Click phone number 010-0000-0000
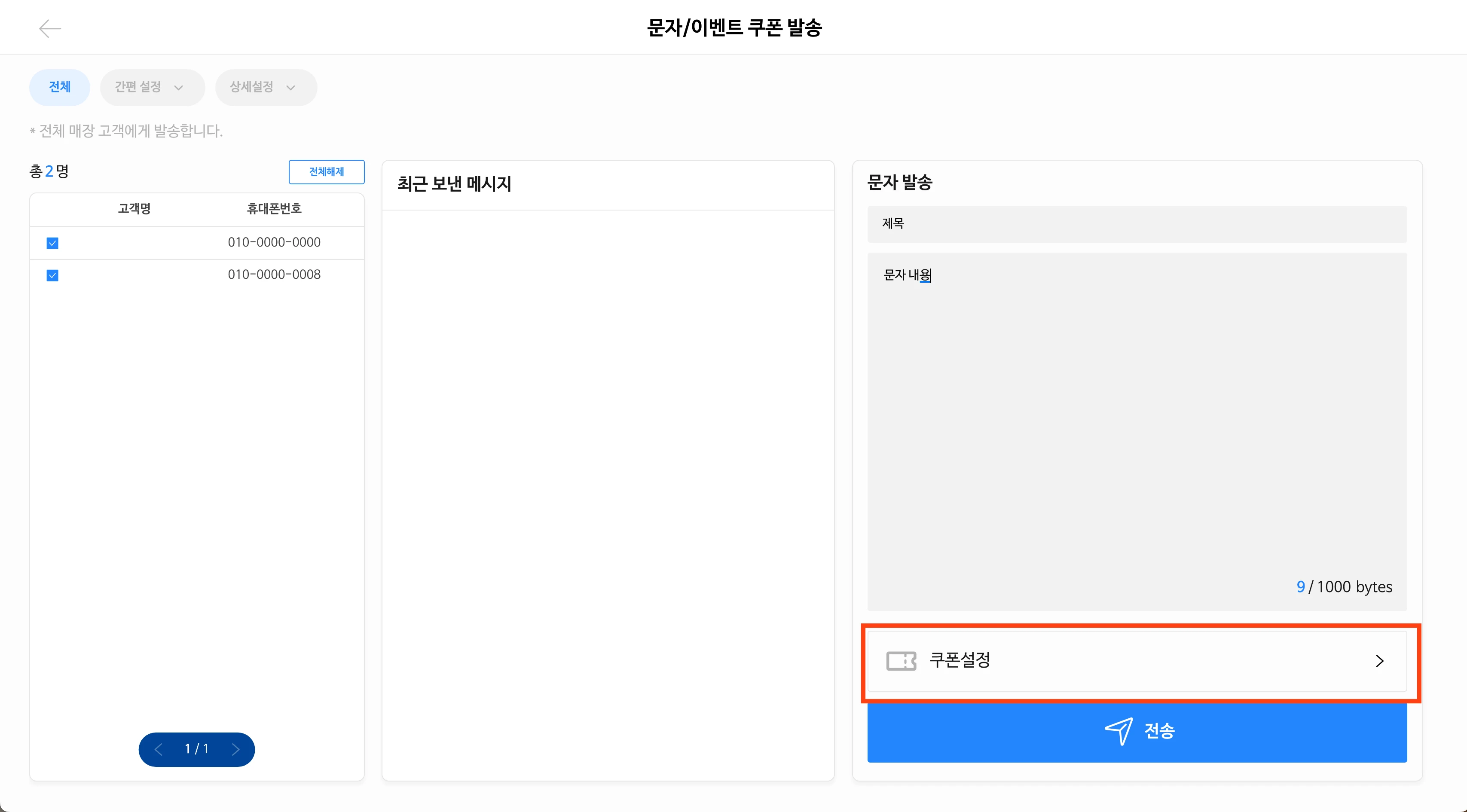The width and height of the screenshot is (1467, 812). [274, 242]
